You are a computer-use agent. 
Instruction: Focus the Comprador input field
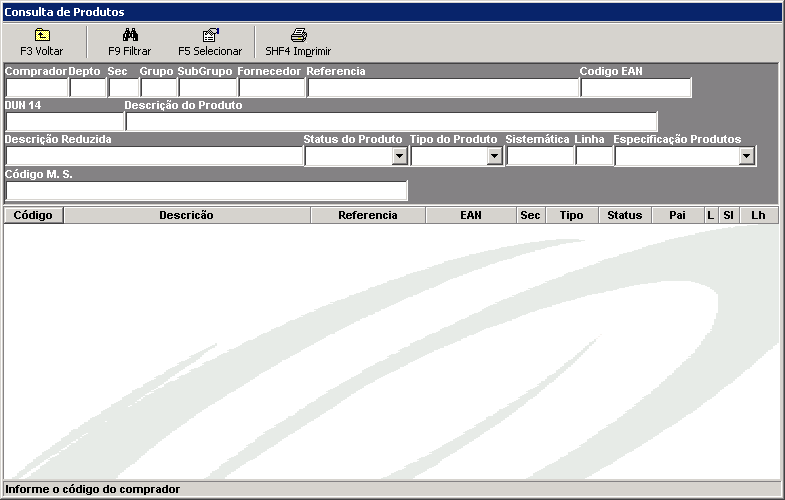click(x=37, y=88)
